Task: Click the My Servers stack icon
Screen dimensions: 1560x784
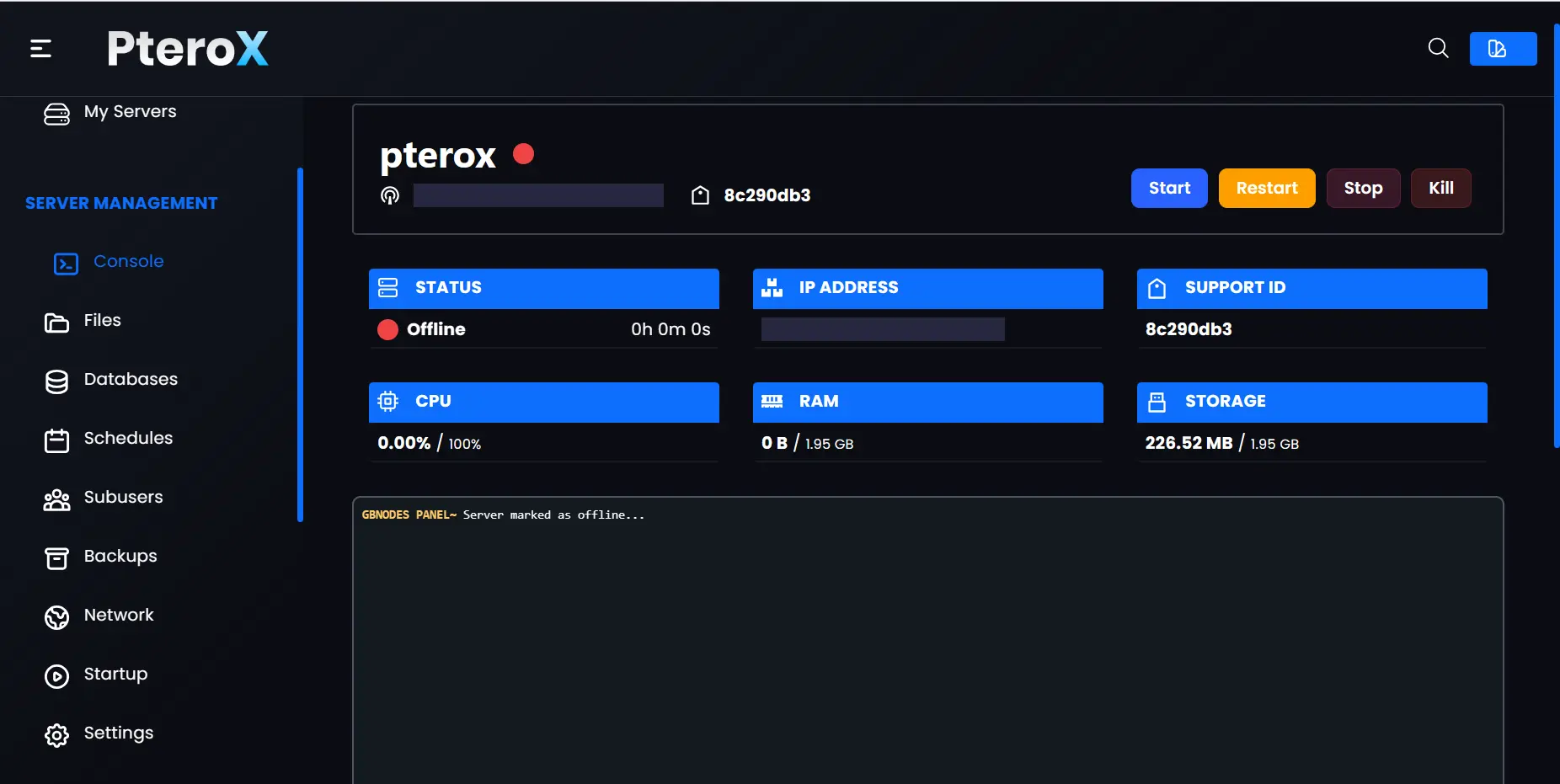Action: point(56,114)
